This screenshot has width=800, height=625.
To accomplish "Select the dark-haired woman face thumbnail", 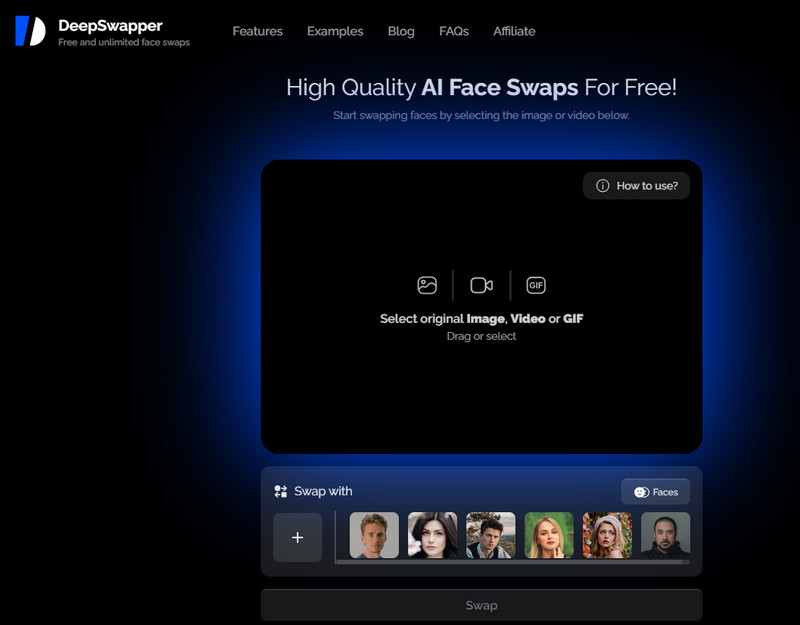I will (432, 535).
